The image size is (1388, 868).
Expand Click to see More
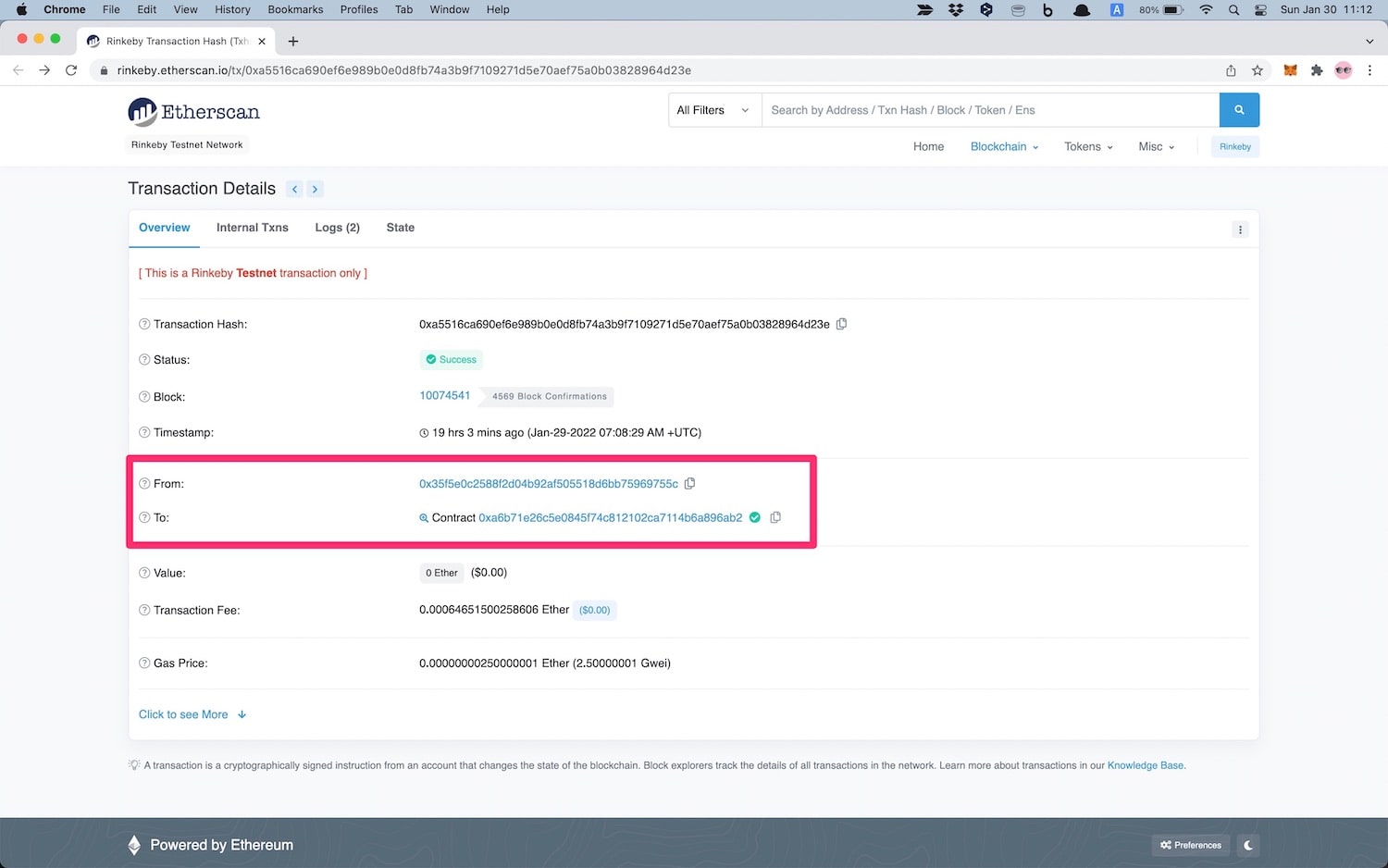click(192, 714)
